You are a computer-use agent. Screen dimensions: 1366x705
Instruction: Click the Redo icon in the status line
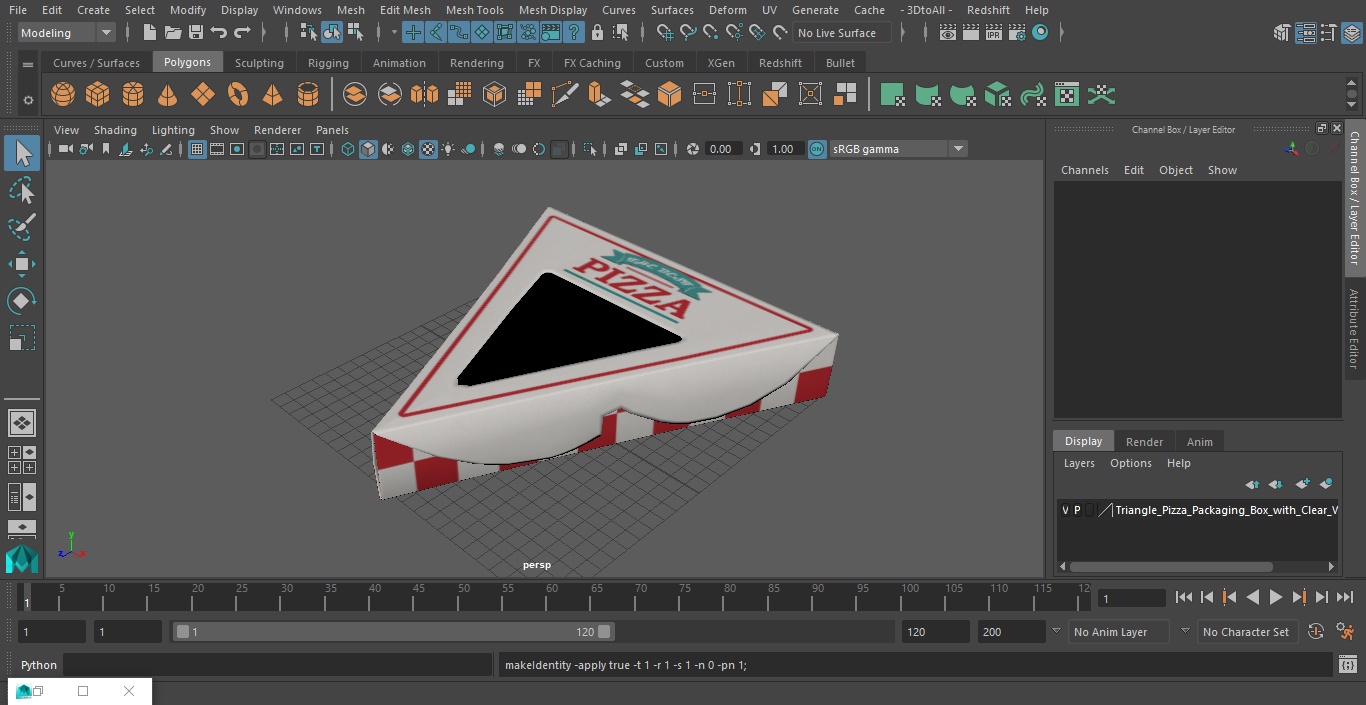242,33
